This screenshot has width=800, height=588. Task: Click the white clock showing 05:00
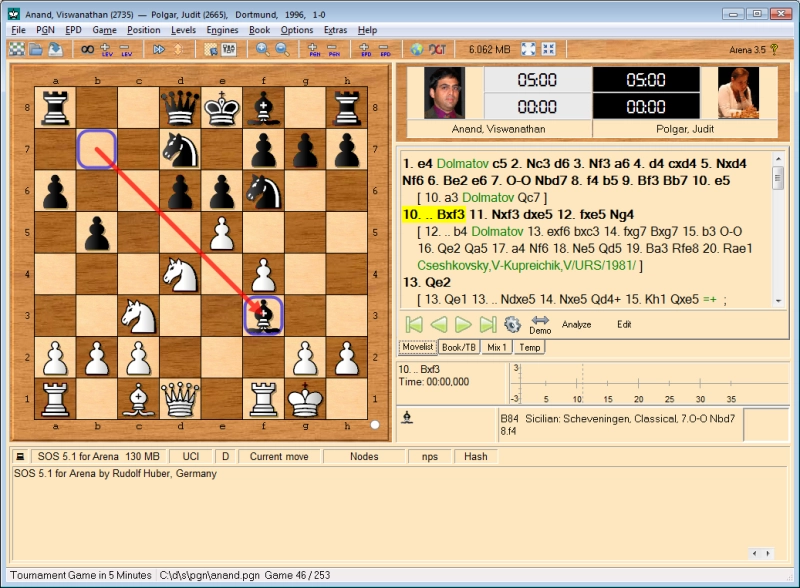point(537,80)
